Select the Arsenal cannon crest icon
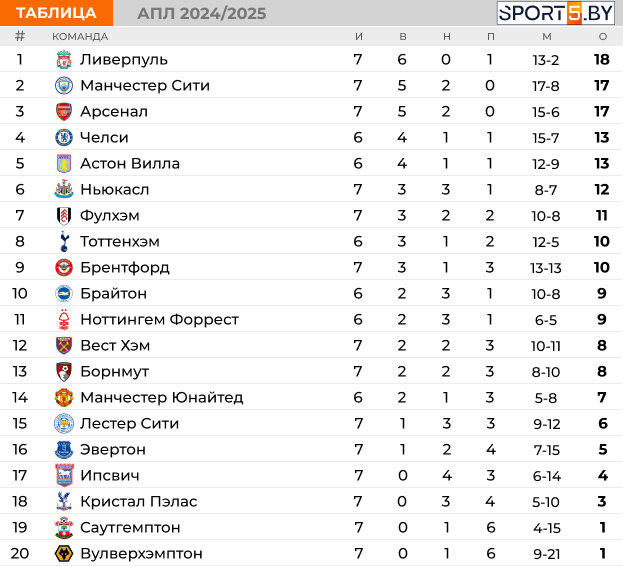Image resolution: width=623 pixels, height=566 pixels. (64, 111)
